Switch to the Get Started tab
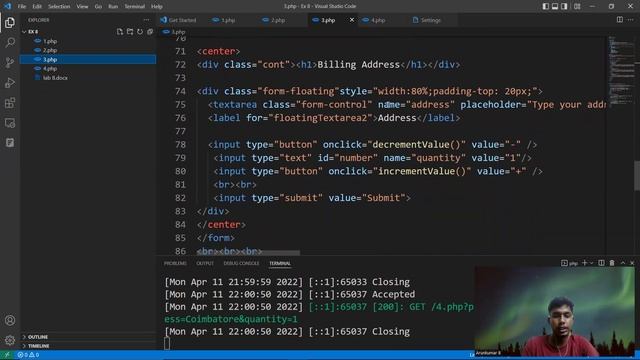Screen dimensions: 640x360 (182, 20)
